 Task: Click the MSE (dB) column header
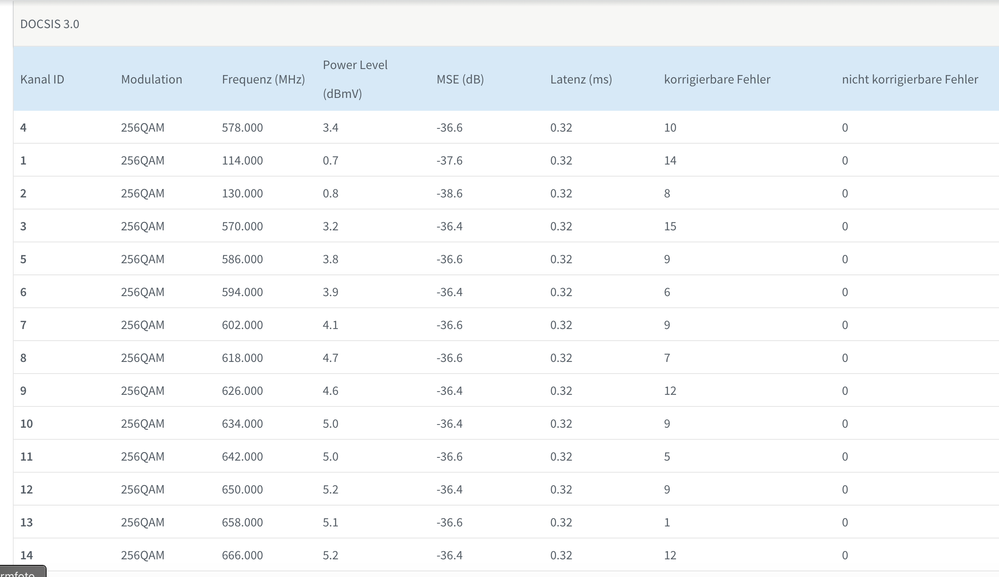[x=460, y=79]
